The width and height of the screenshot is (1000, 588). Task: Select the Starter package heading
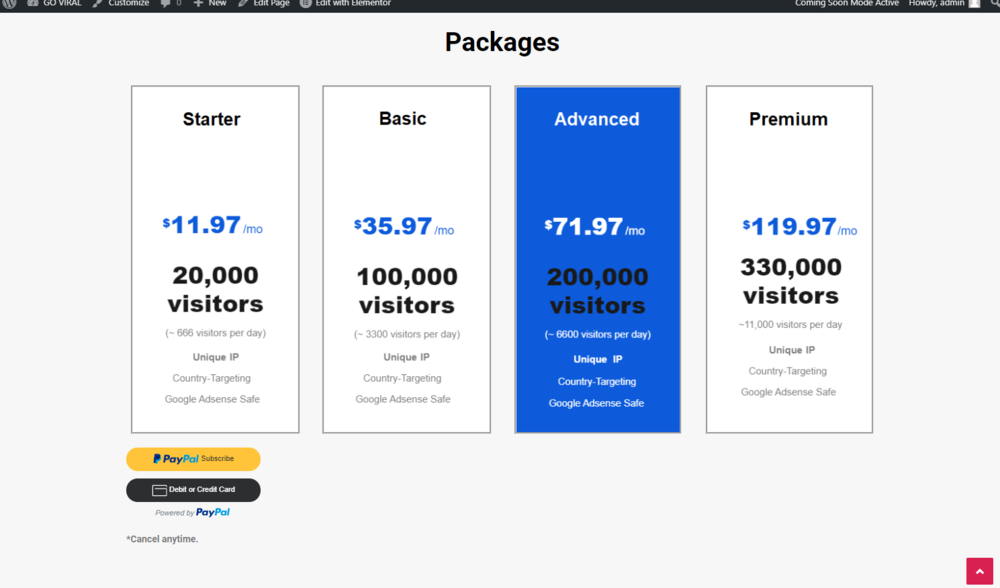click(211, 119)
